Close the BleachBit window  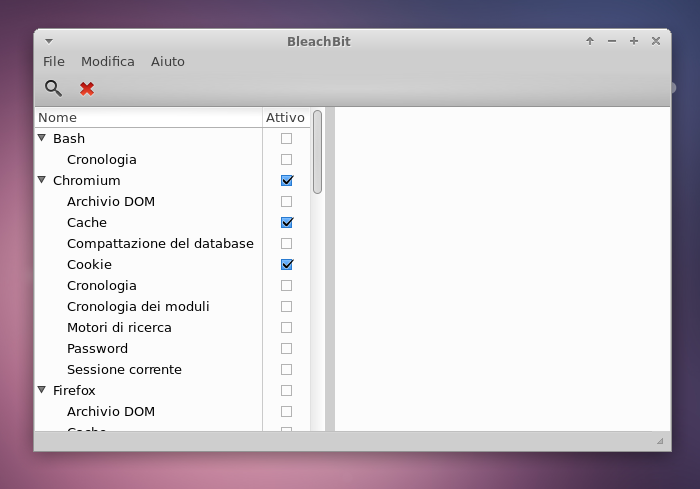coord(656,41)
